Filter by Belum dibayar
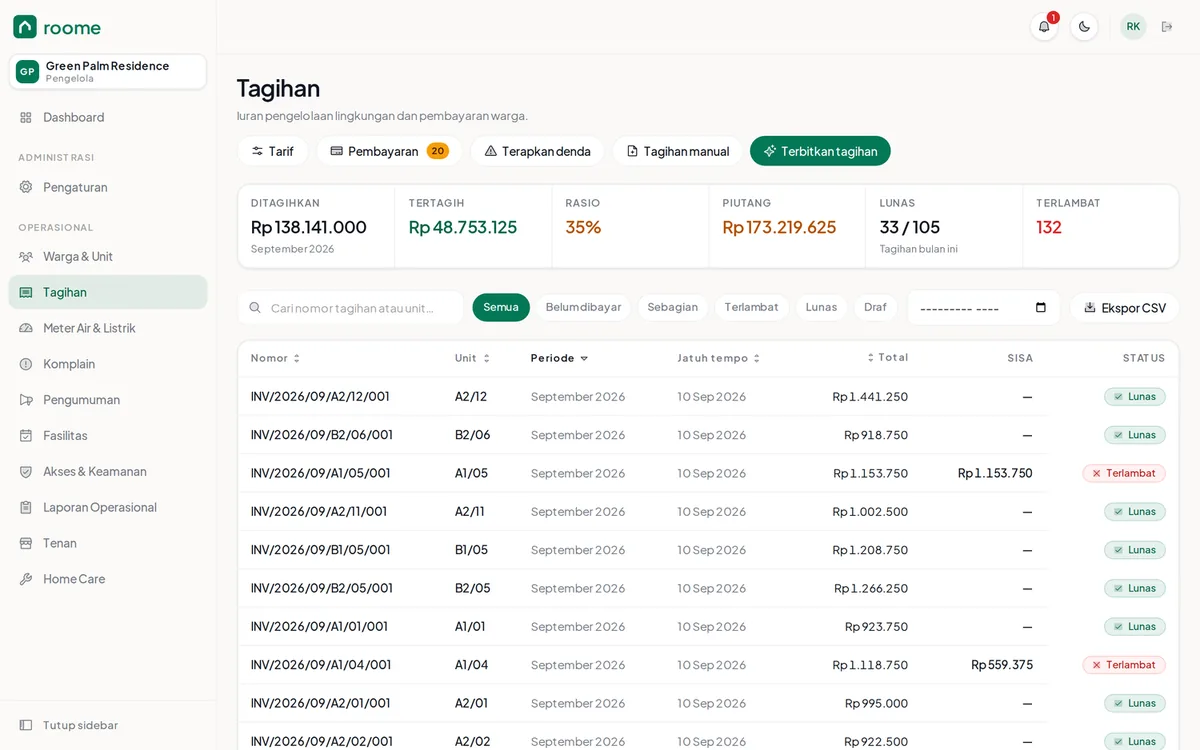Image resolution: width=1200 pixels, height=750 pixels. click(x=583, y=307)
